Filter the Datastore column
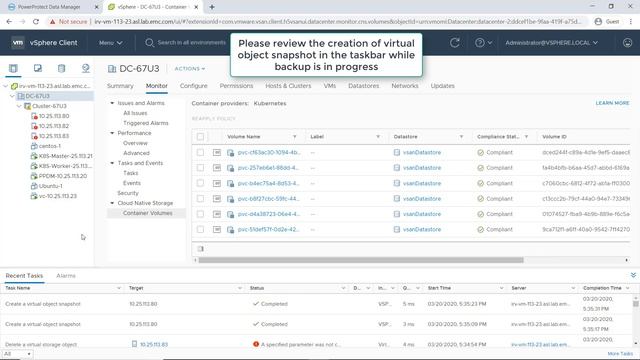Image resolution: width=640 pixels, height=360 pixels. point(461,137)
